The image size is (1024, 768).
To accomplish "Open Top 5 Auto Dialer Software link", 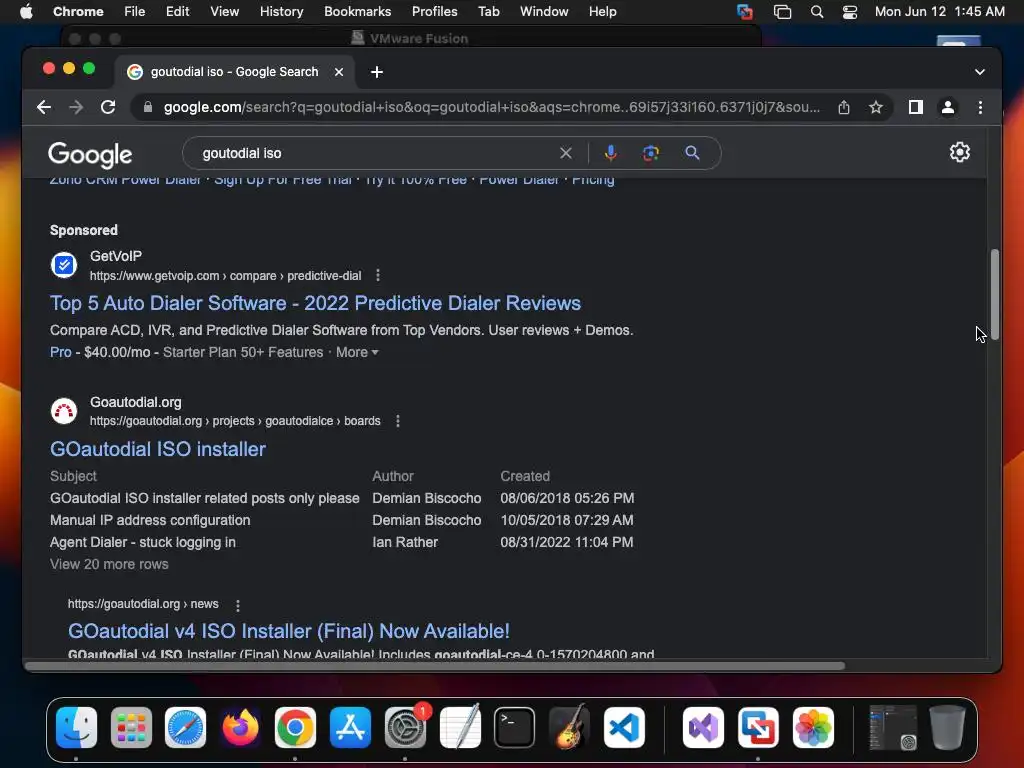I will click(x=315, y=303).
